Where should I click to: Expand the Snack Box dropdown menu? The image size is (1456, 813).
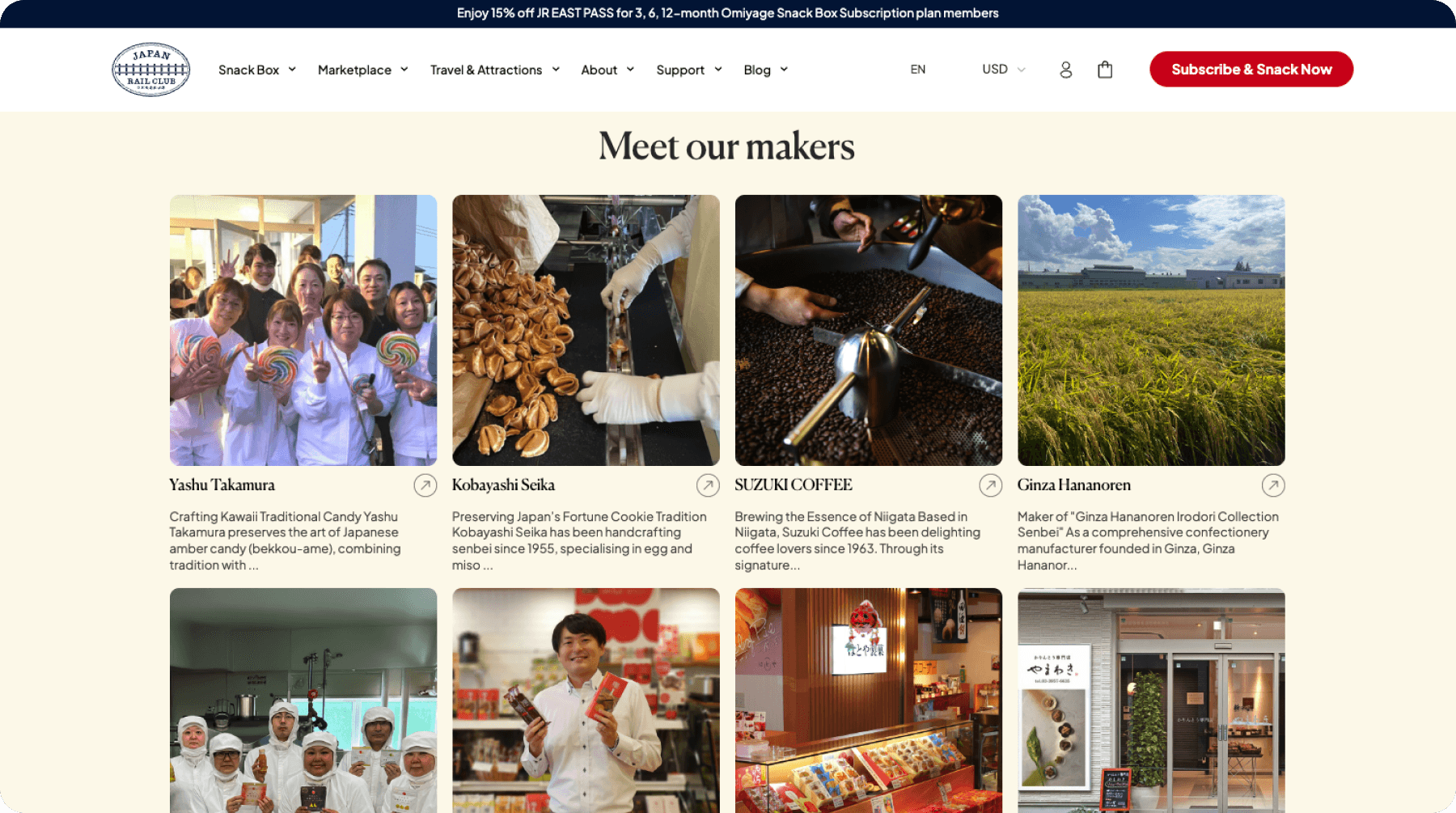coord(257,70)
